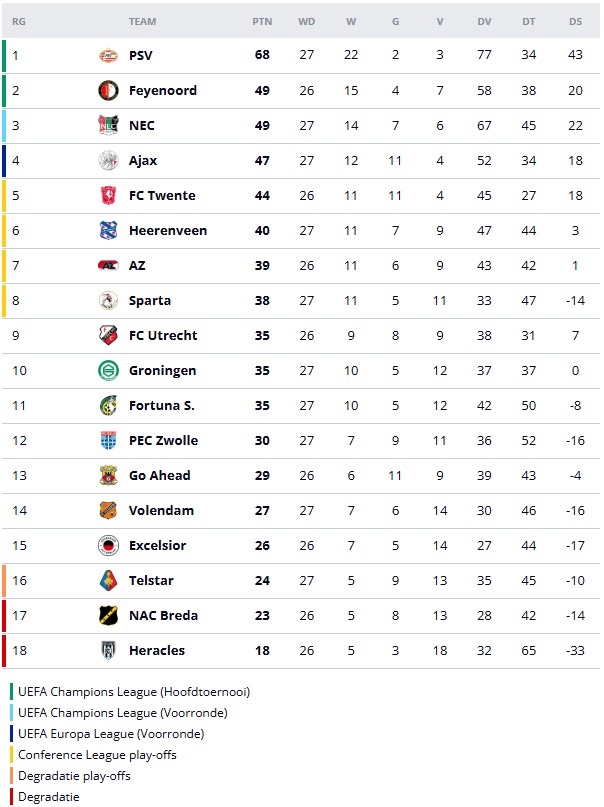This screenshot has height=807, width=604.
Task: Click the DS column header
Action: pyautogui.click(x=575, y=21)
